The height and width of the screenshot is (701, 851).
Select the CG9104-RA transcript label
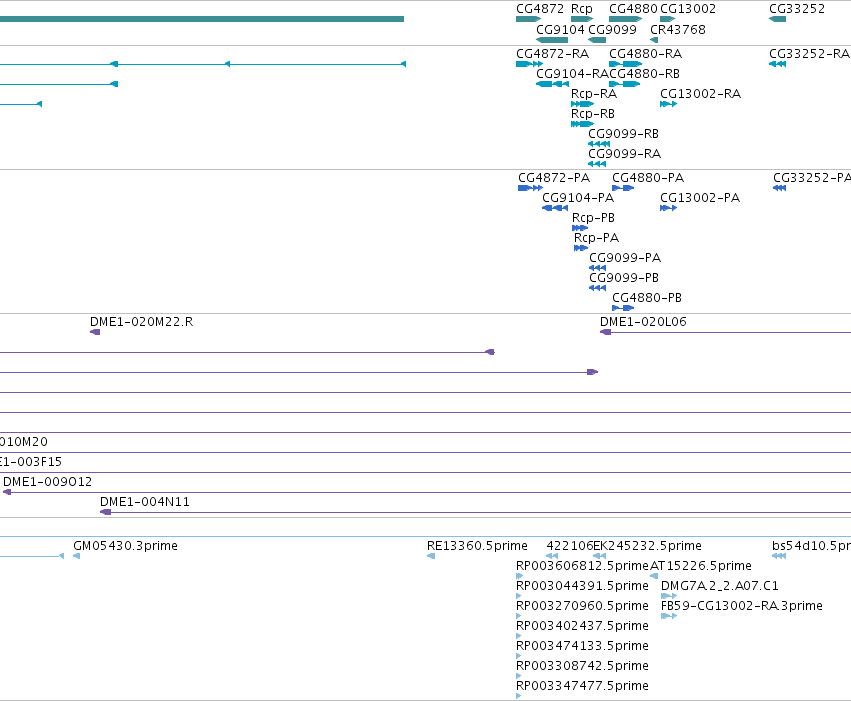pyautogui.click(x=573, y=74)
